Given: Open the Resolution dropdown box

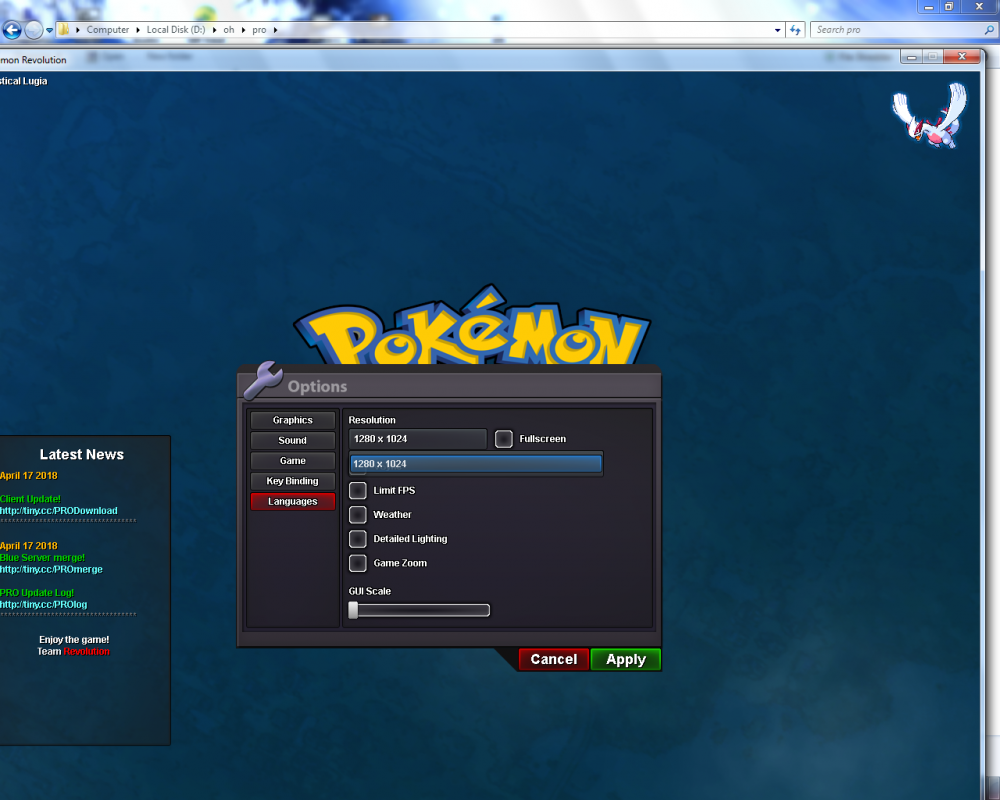Looking at the screenshot, I should coord(417,439).
